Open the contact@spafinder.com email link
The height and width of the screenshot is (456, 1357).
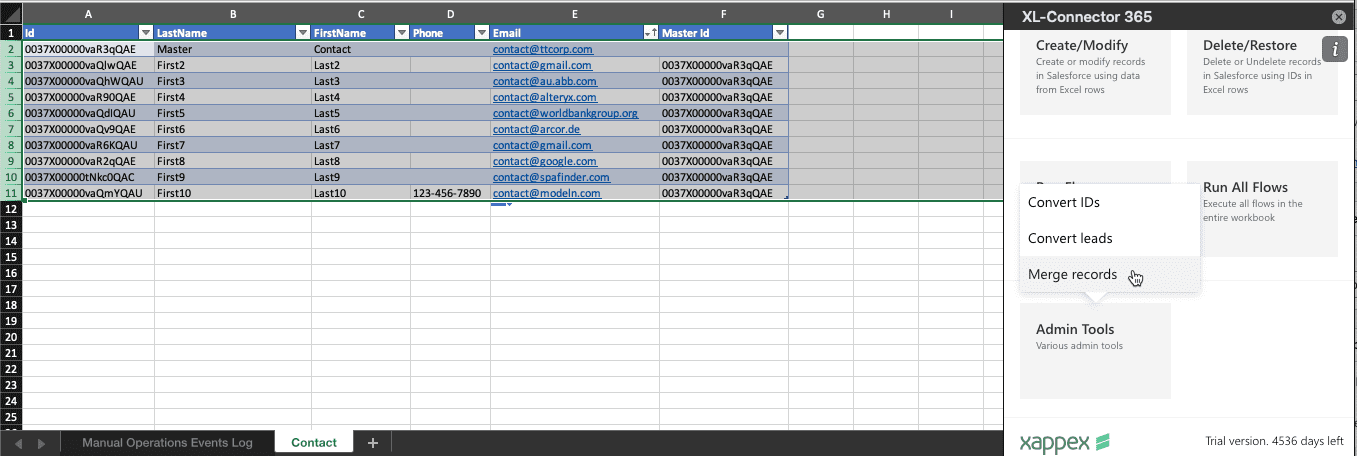tap(551, 177)
